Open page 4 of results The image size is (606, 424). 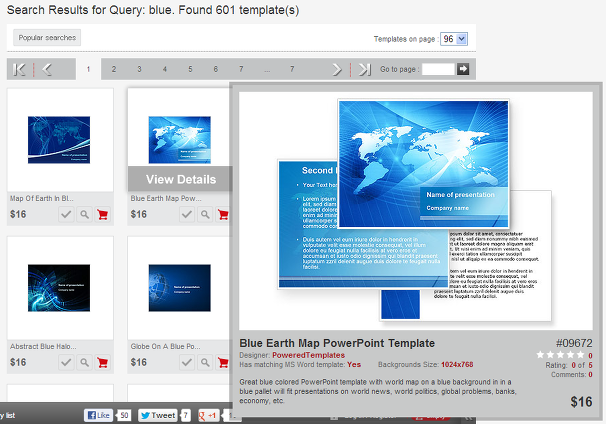click(165, 69)
